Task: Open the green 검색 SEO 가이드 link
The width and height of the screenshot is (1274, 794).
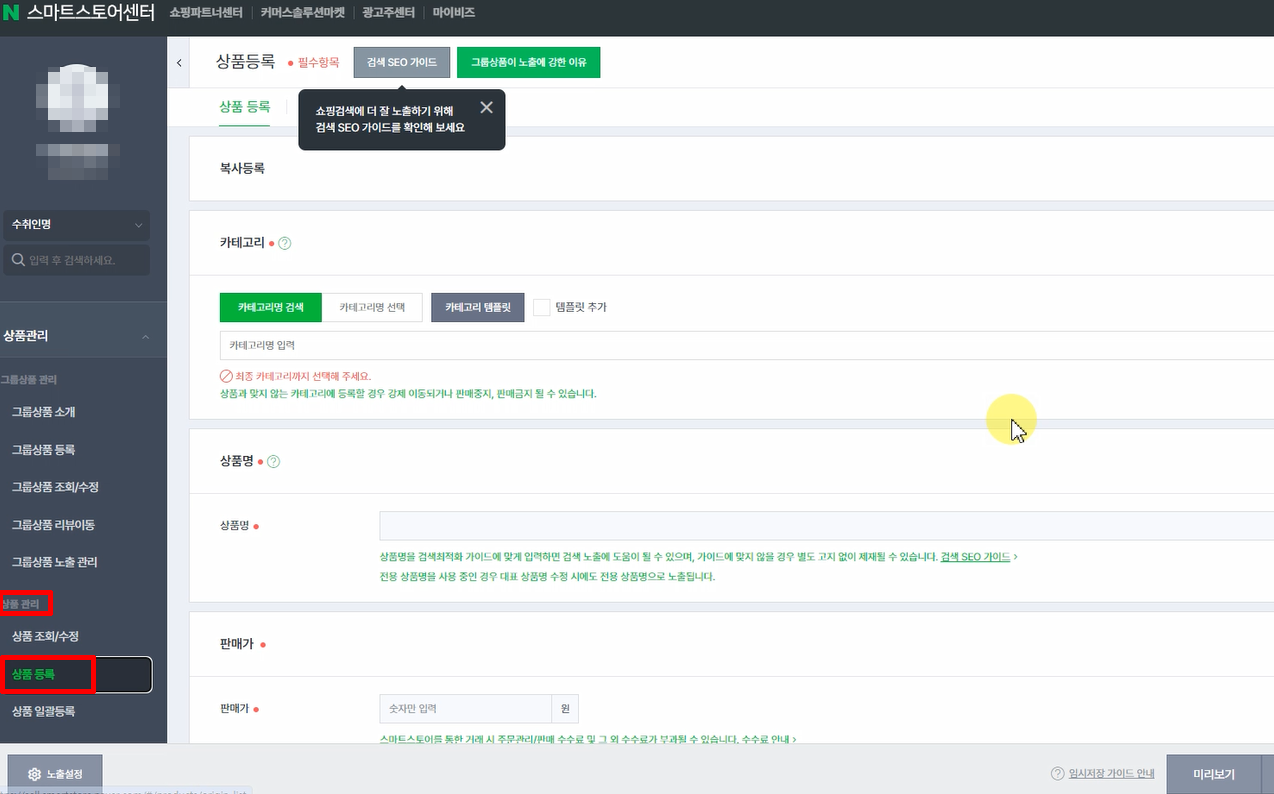Action: [x=975, y=557]
